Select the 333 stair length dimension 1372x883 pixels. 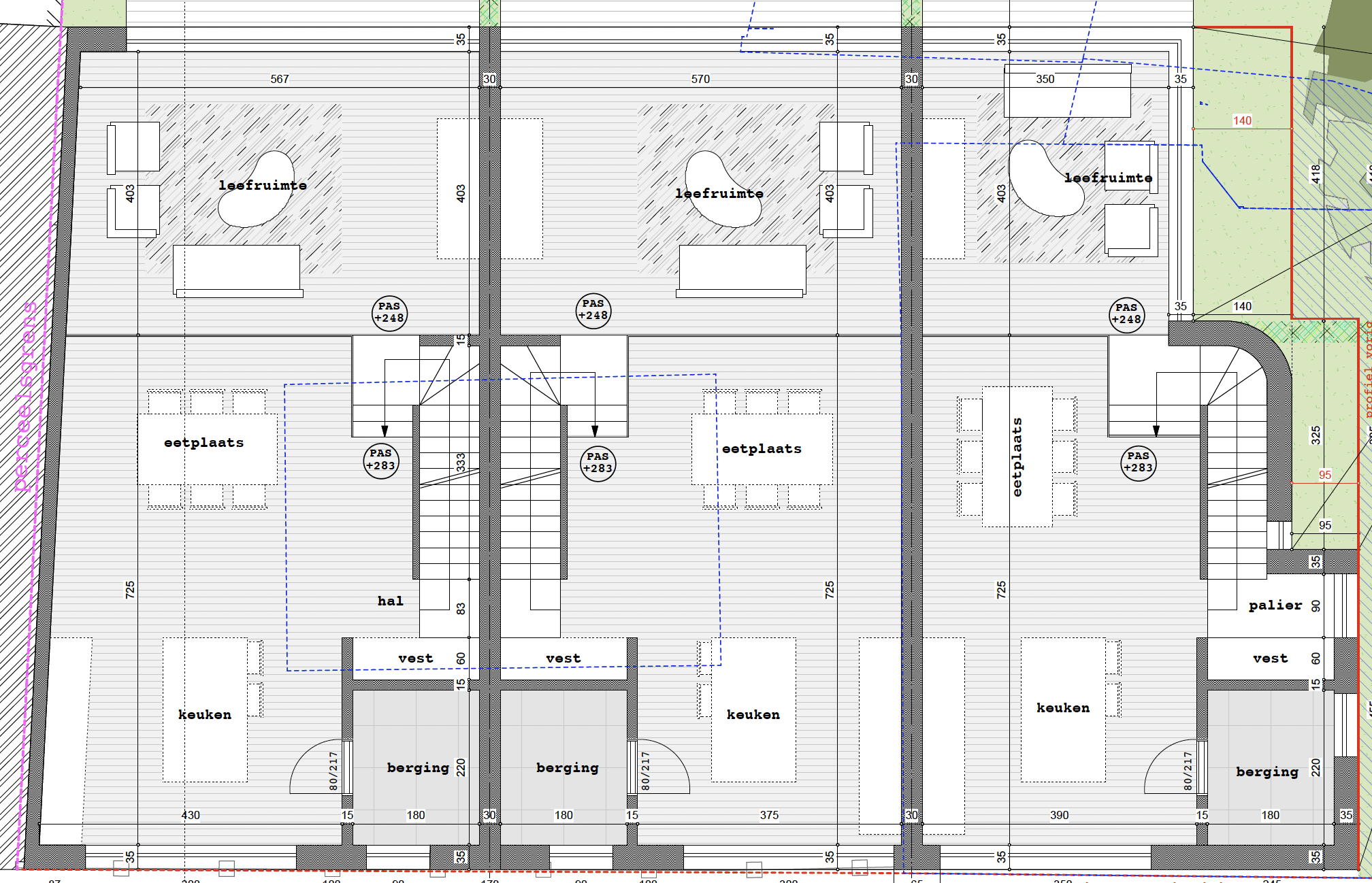461,462
